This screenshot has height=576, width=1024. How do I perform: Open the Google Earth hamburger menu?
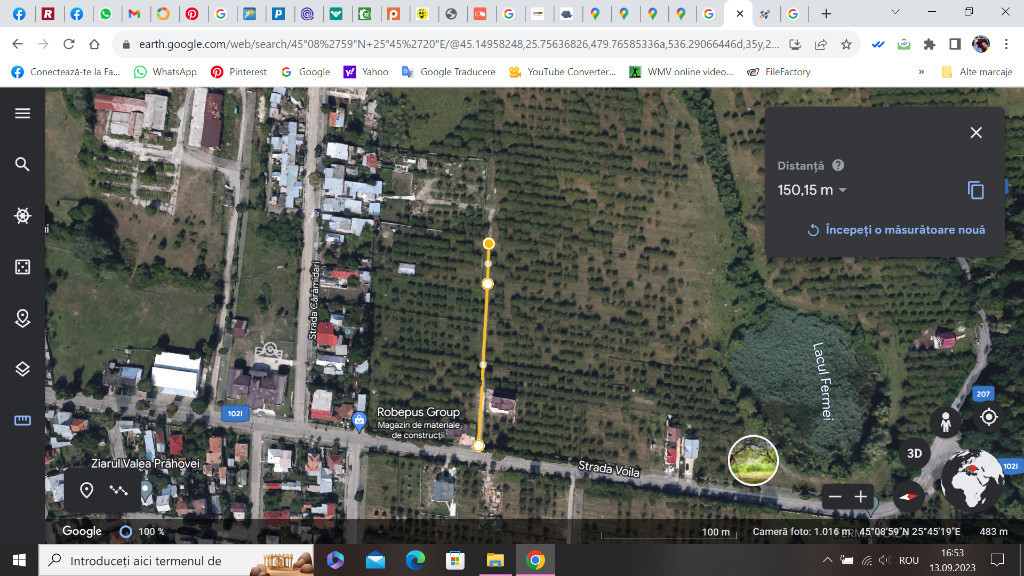(x=22, y=113)
